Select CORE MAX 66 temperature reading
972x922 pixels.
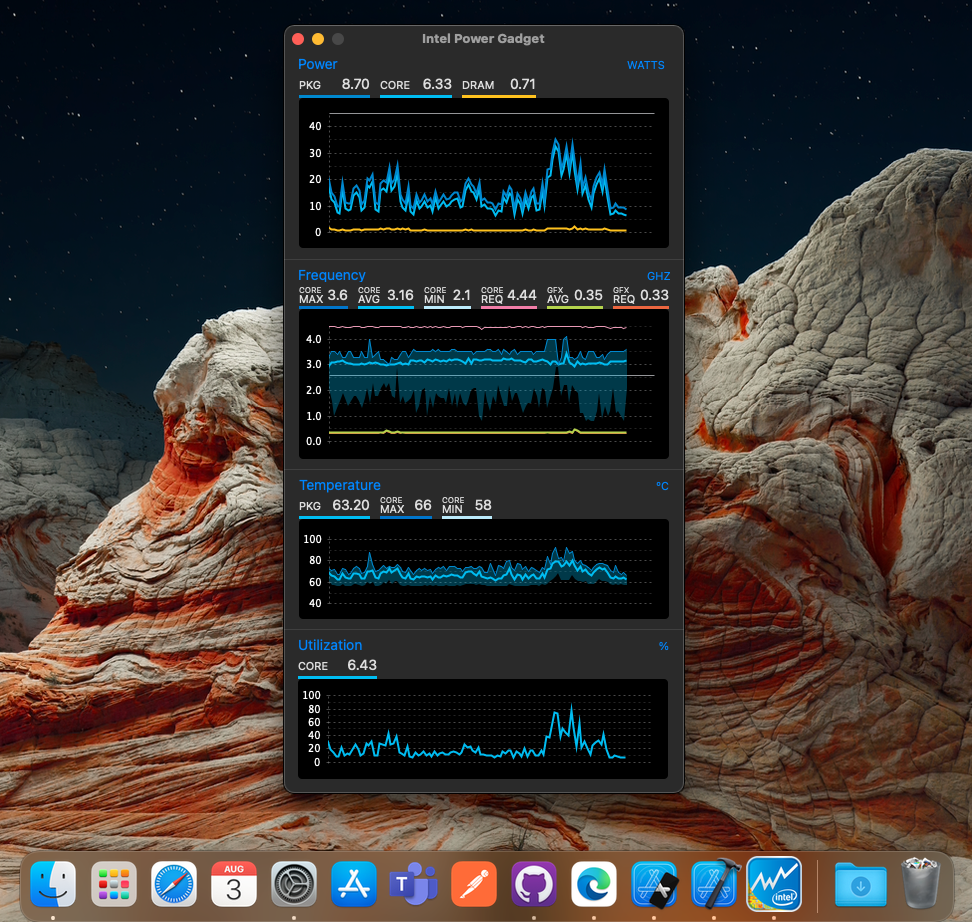point(405,506)
